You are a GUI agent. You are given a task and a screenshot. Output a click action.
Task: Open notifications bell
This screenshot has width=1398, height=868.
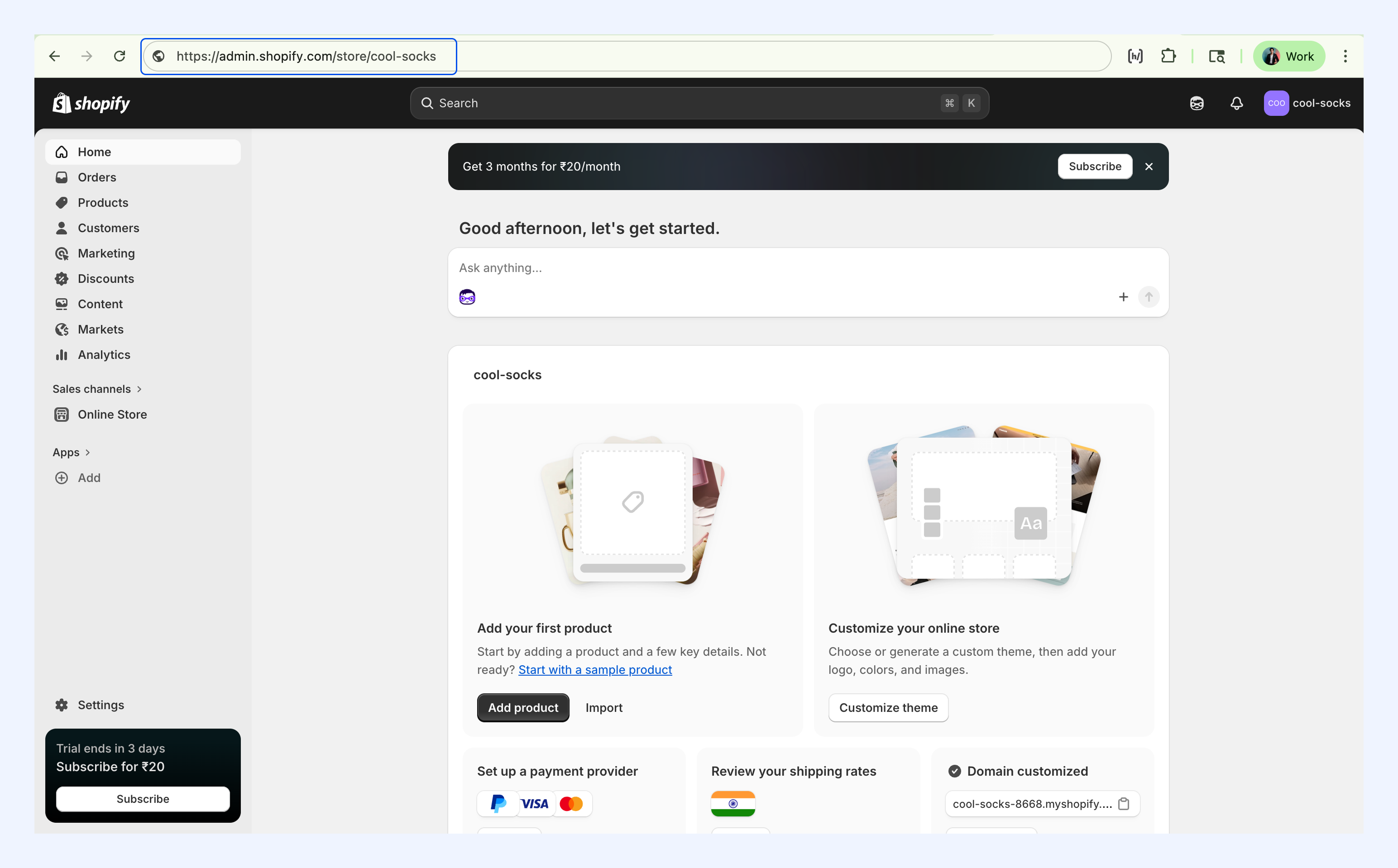pyautogui.click(x=1237, y=103)
